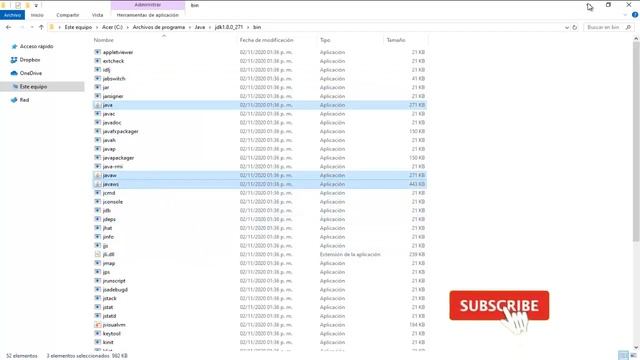The height and width of the screenshot is (360, 640).
Task: Switch to large icons view in status bar
Action: tap(633, 356)
